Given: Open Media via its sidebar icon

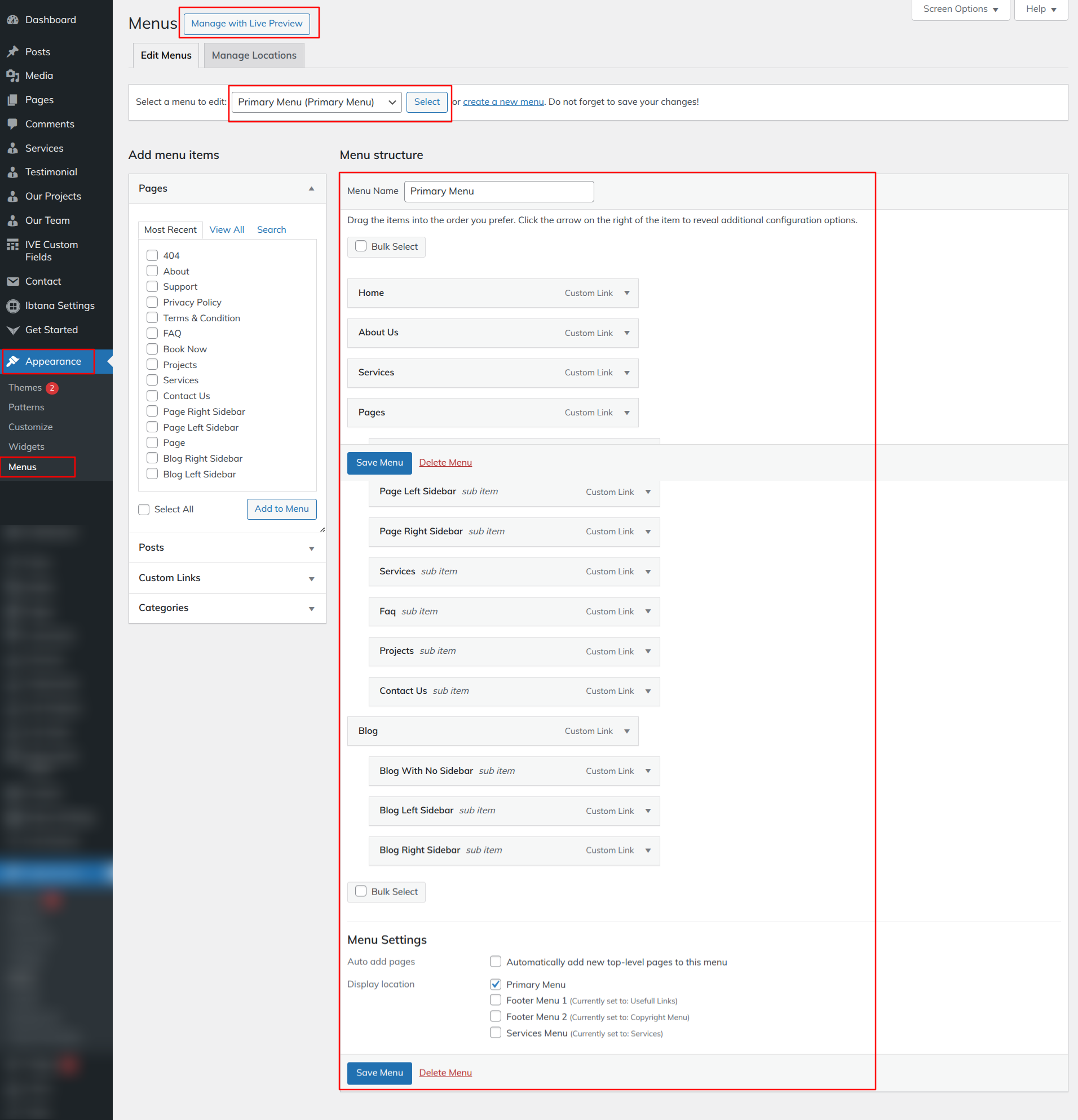Looking at the screenshot, I should [x=12, y=76].
